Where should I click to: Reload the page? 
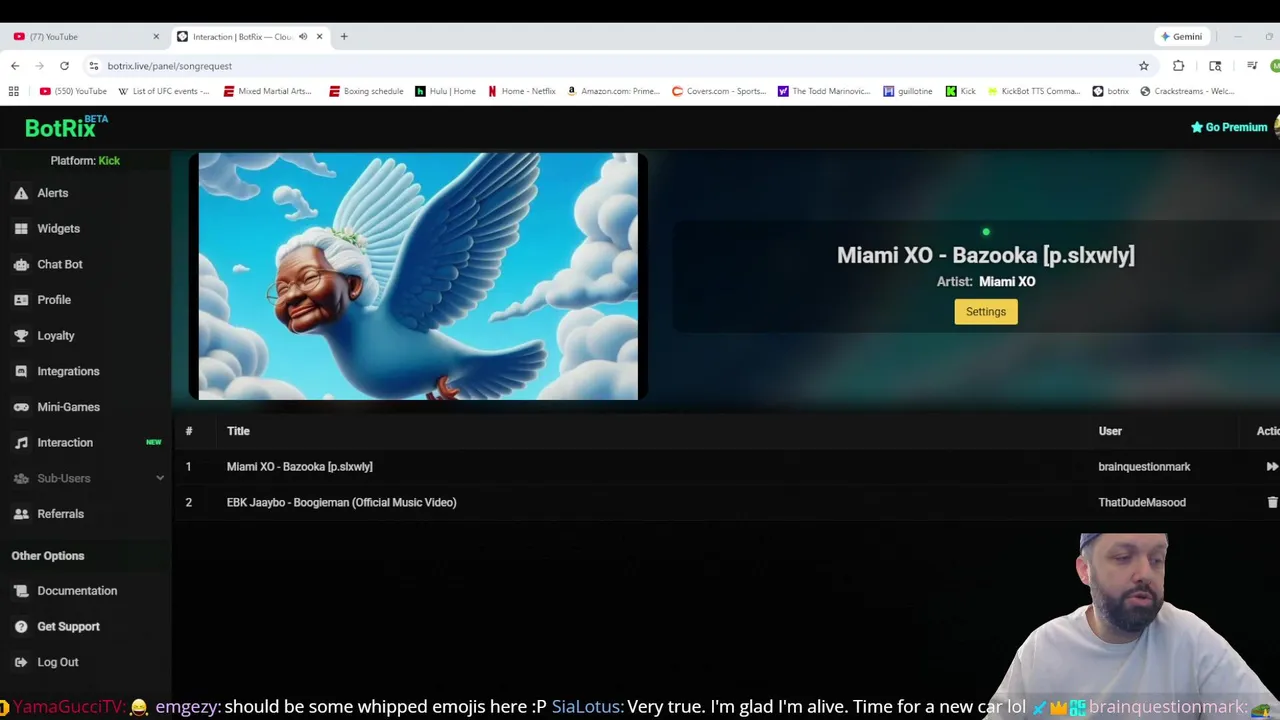tap(64, 66)
